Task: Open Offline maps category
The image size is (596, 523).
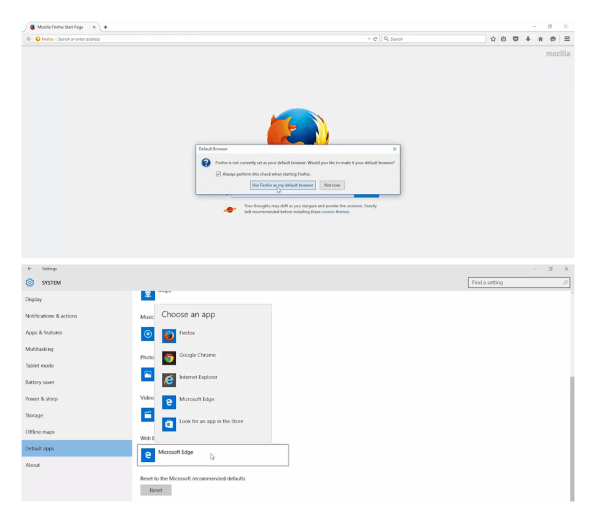Action: point(76,432)
